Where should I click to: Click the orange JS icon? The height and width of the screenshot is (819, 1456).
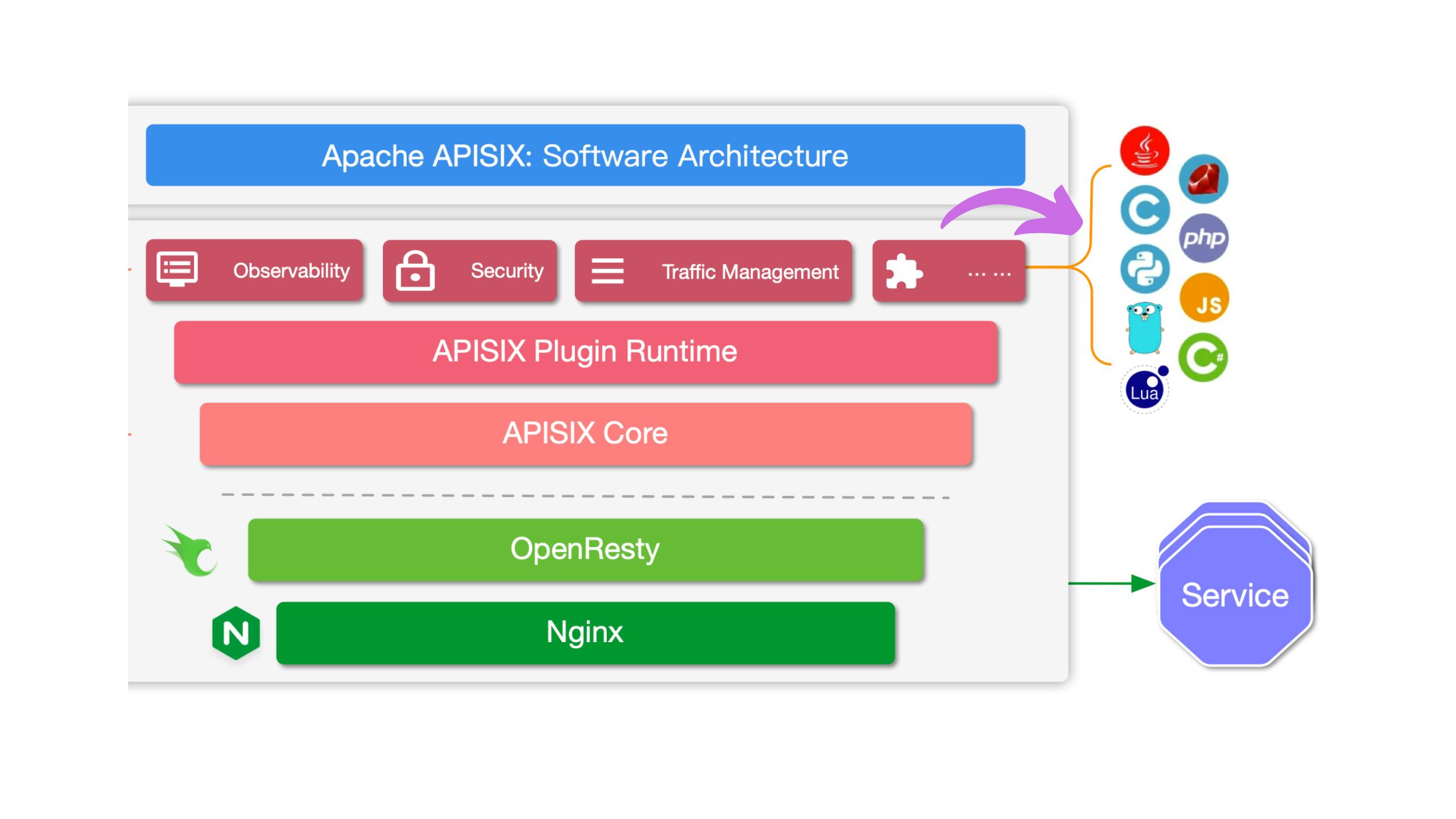(1204, 297)
